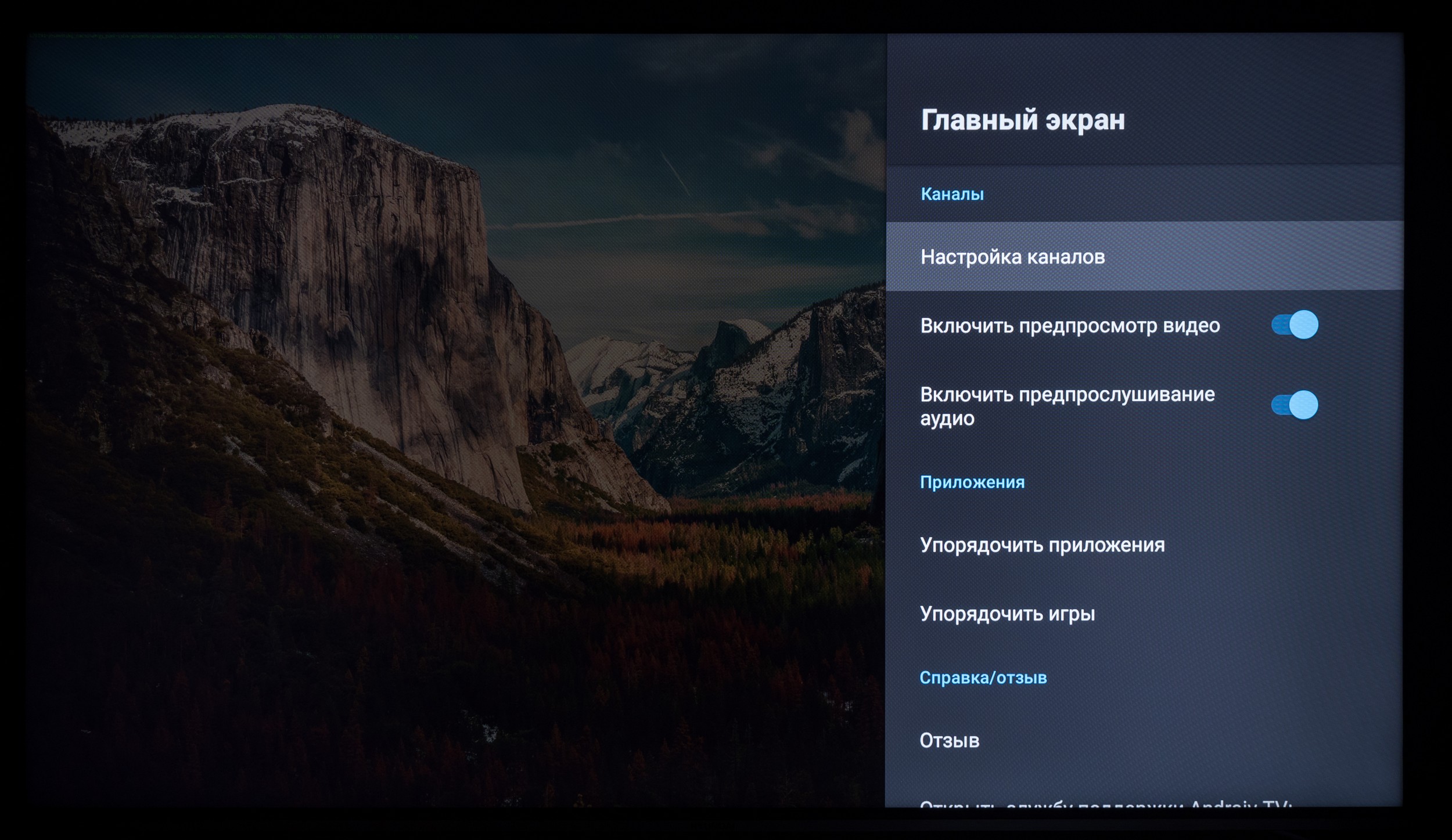Viewport: 1452px width, 840px height.
Task: Toggle the audio preview switch off
Action: (1294, 405)
